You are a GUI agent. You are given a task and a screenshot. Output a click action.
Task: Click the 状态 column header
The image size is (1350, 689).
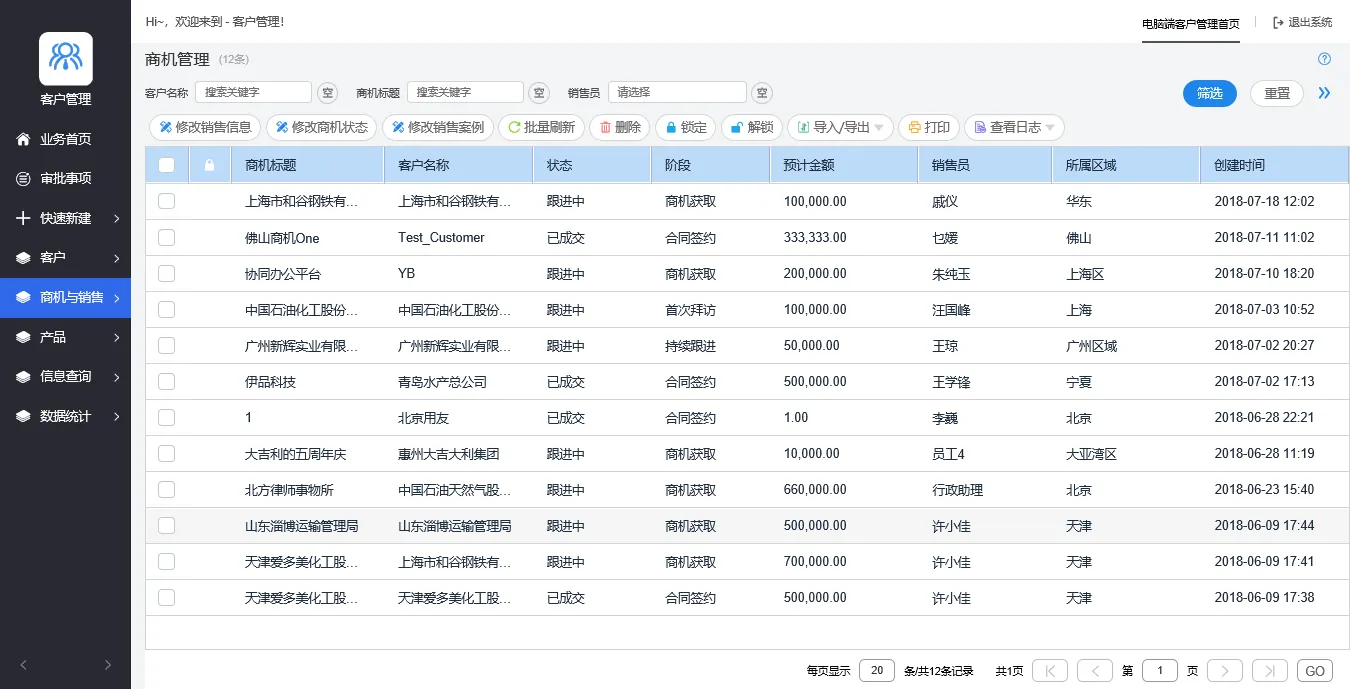[x=592, y=165]
